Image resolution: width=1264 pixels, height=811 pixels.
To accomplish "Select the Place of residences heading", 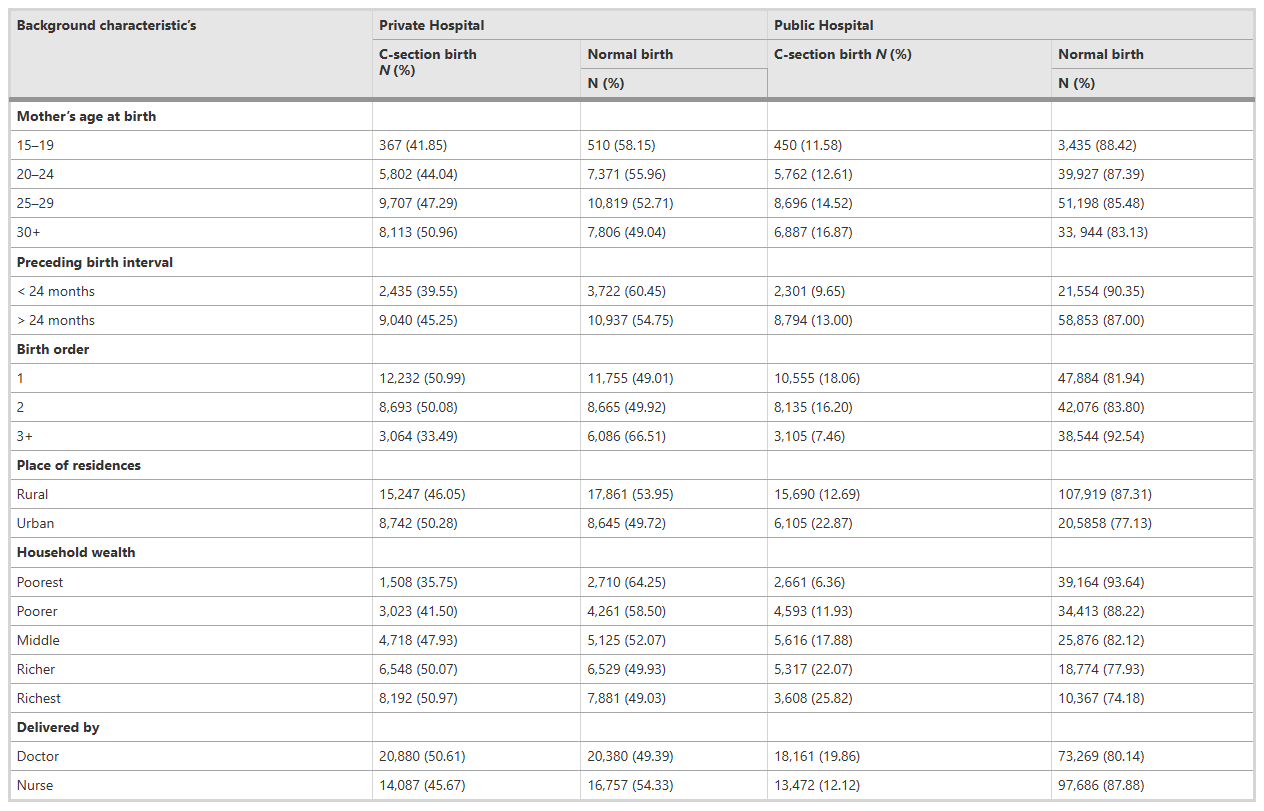I will pyautogui.click(x=79, y=465).
